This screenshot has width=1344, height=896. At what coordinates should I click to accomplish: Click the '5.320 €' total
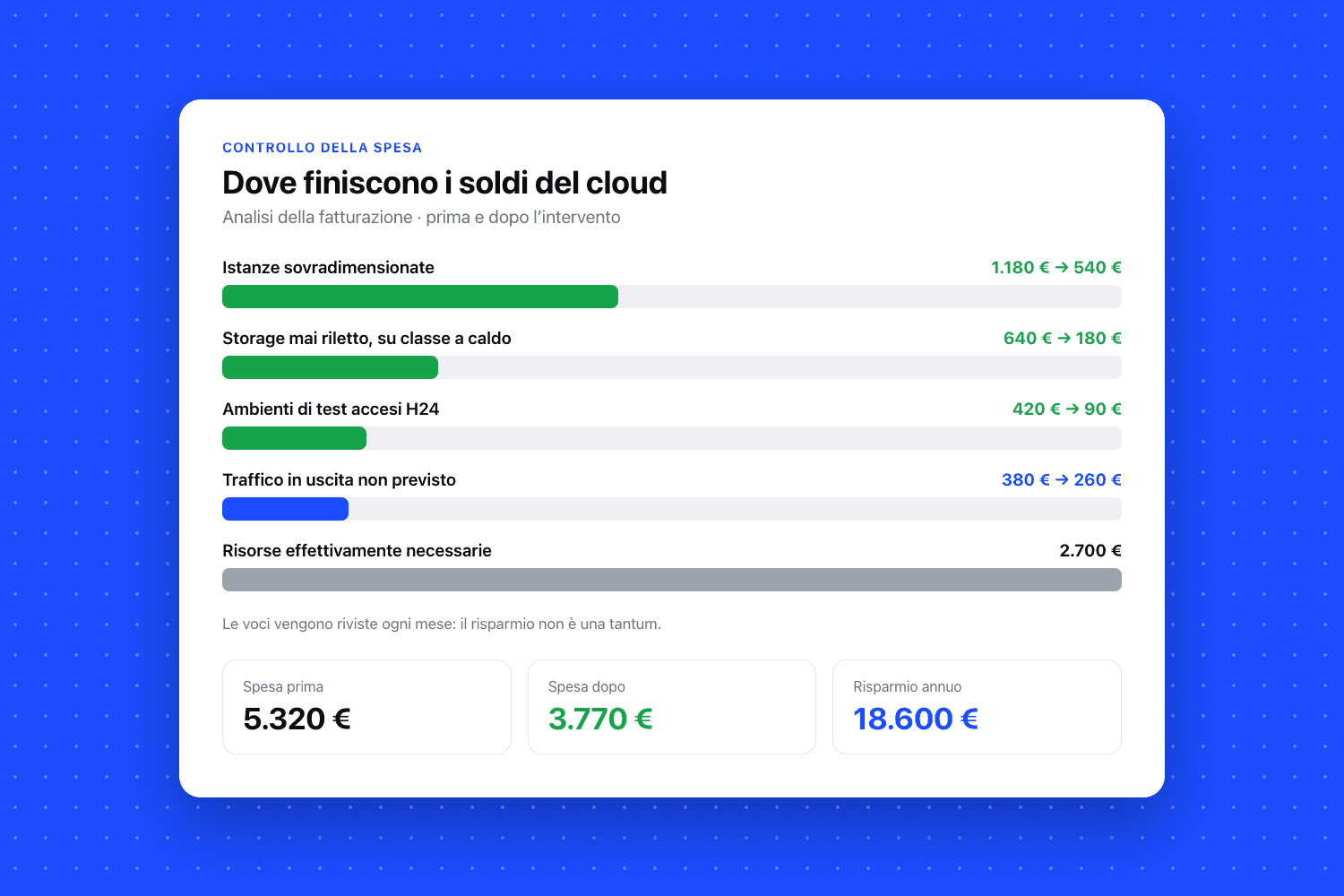pos(297,719)
